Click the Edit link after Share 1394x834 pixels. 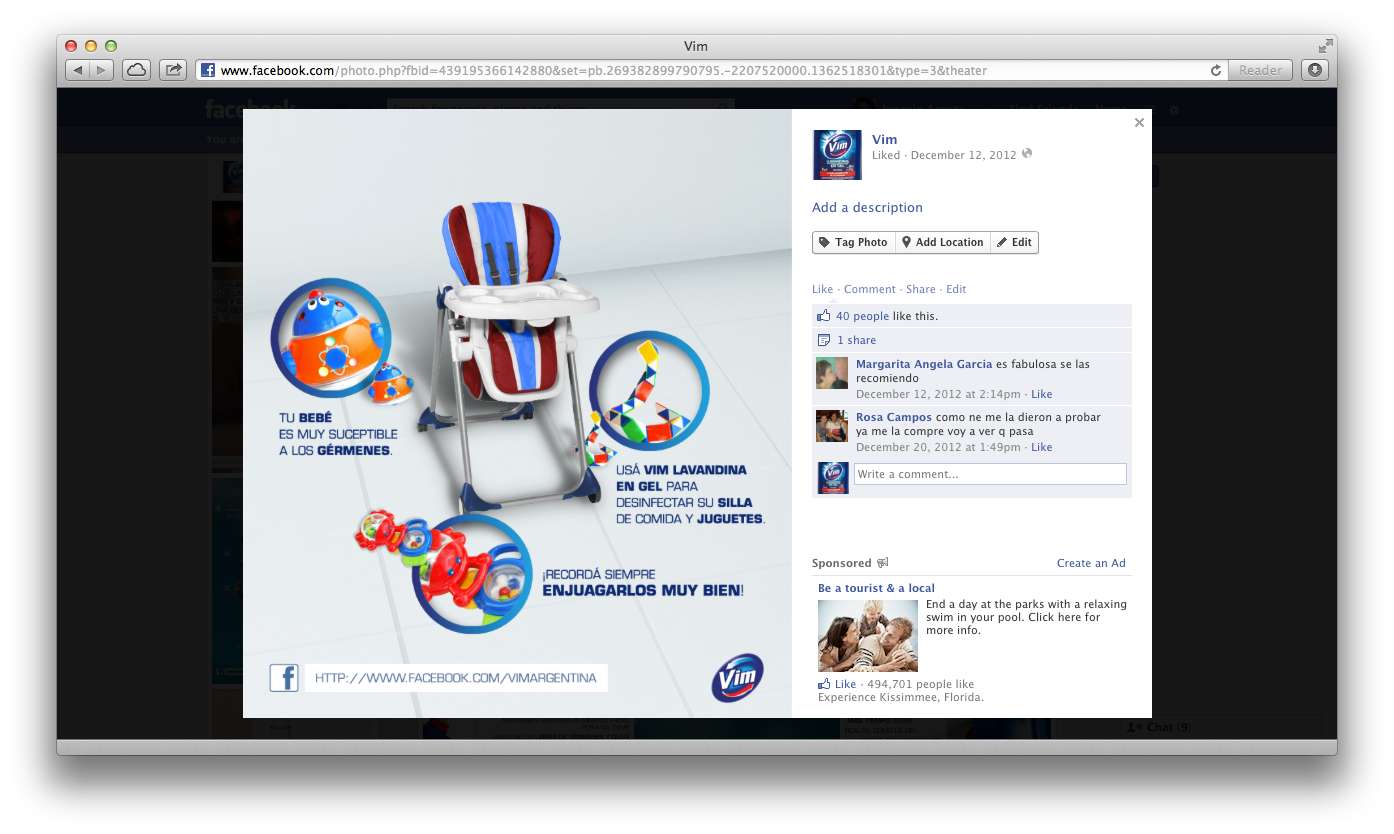956,289
